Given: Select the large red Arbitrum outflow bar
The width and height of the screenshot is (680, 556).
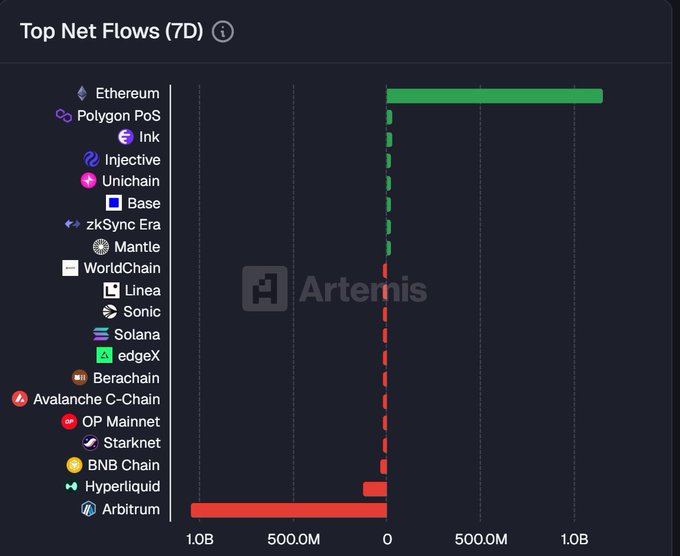Looking at the screenshot, I should (289, 510).
